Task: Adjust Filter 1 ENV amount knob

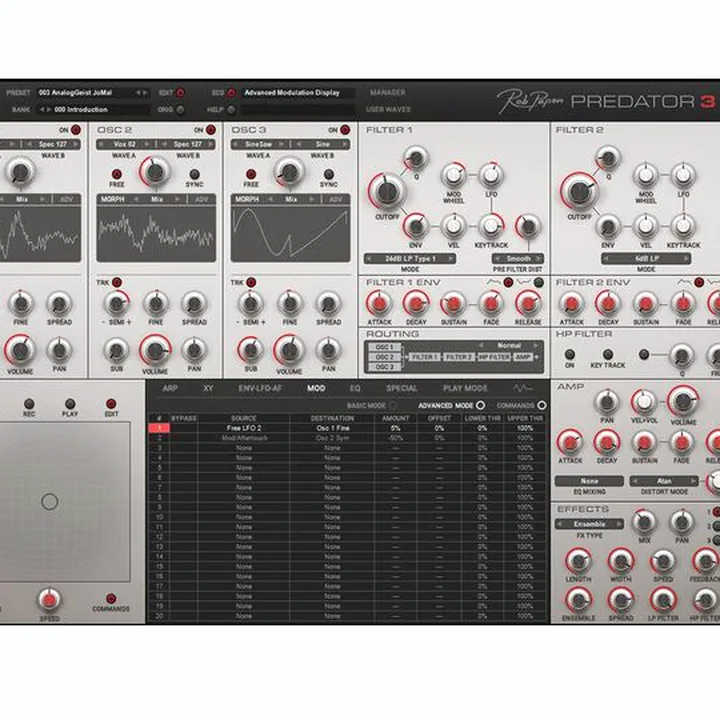Action: (x=416, y=226)
